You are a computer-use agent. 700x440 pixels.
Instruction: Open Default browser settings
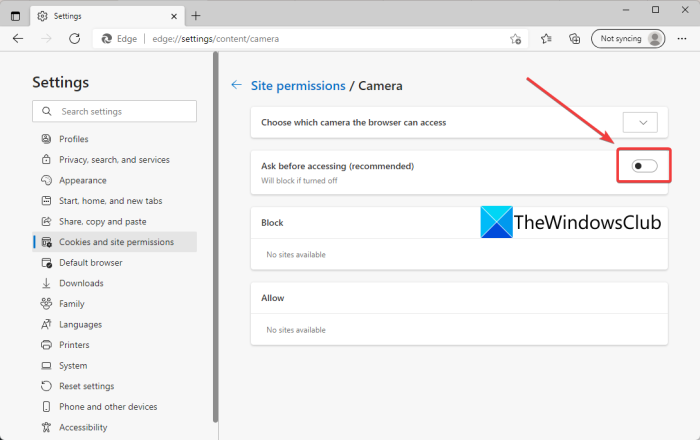(91, 262)
